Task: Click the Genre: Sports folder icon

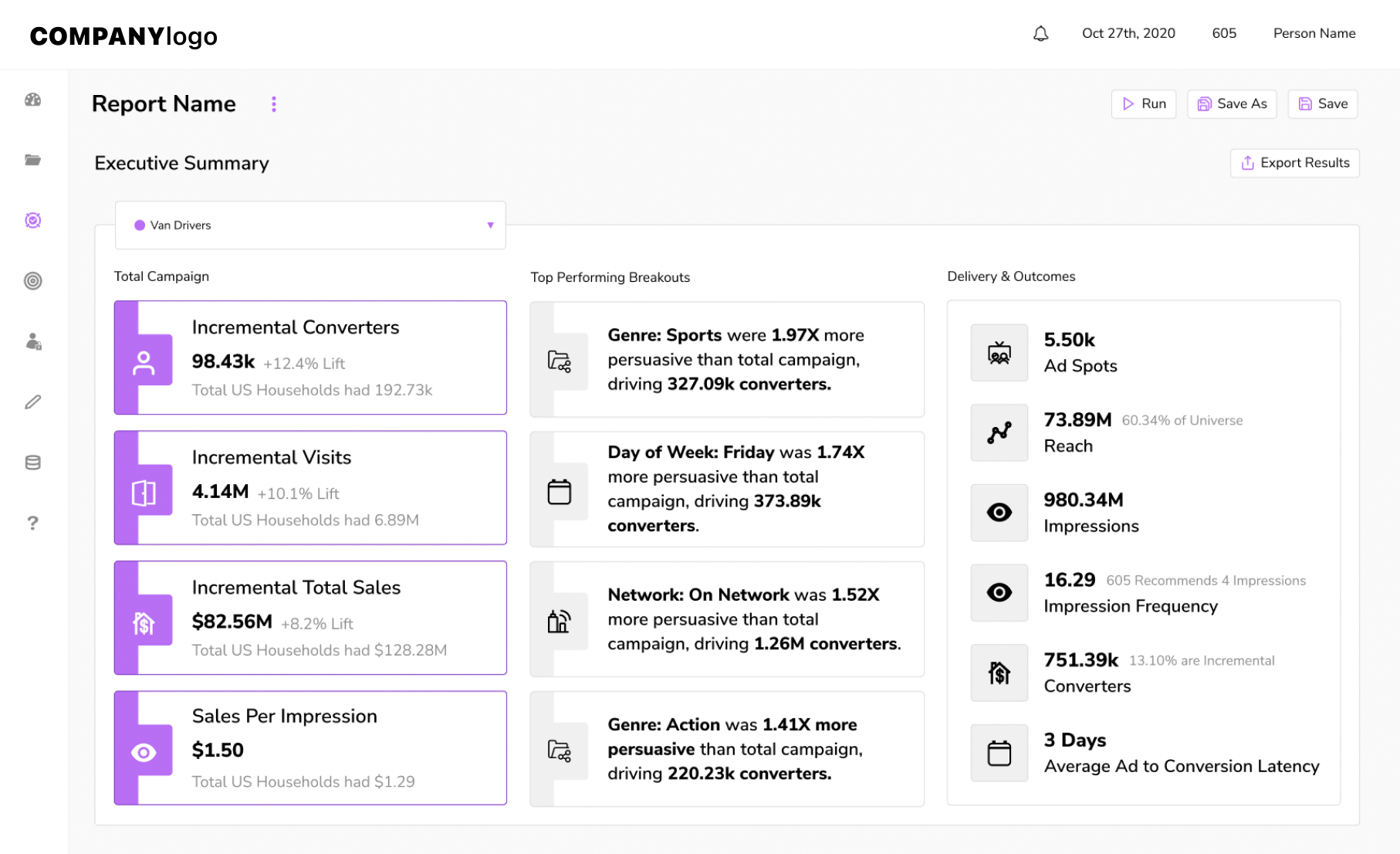Action: coord(560,361)
